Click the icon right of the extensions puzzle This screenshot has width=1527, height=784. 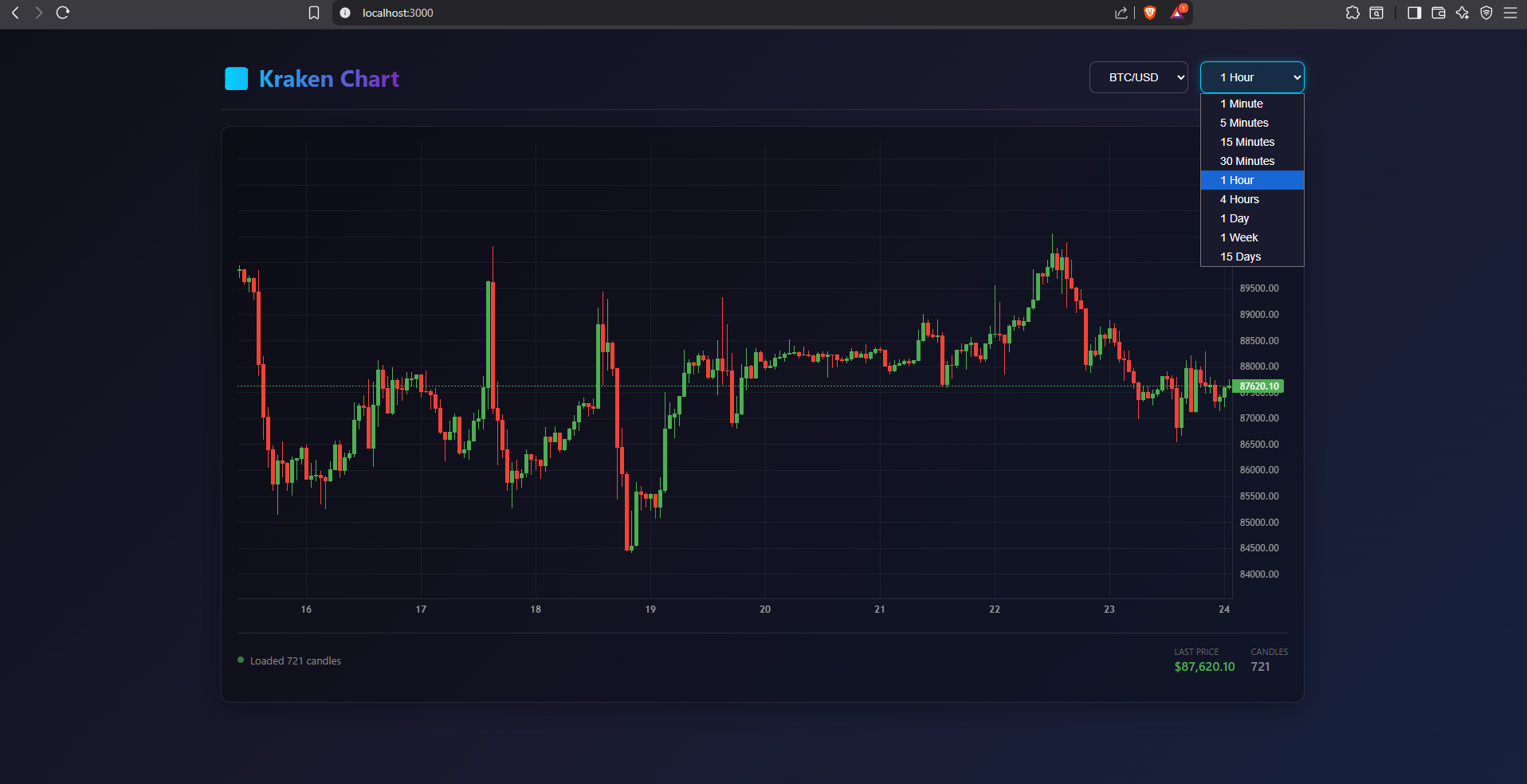[1376, 13]
